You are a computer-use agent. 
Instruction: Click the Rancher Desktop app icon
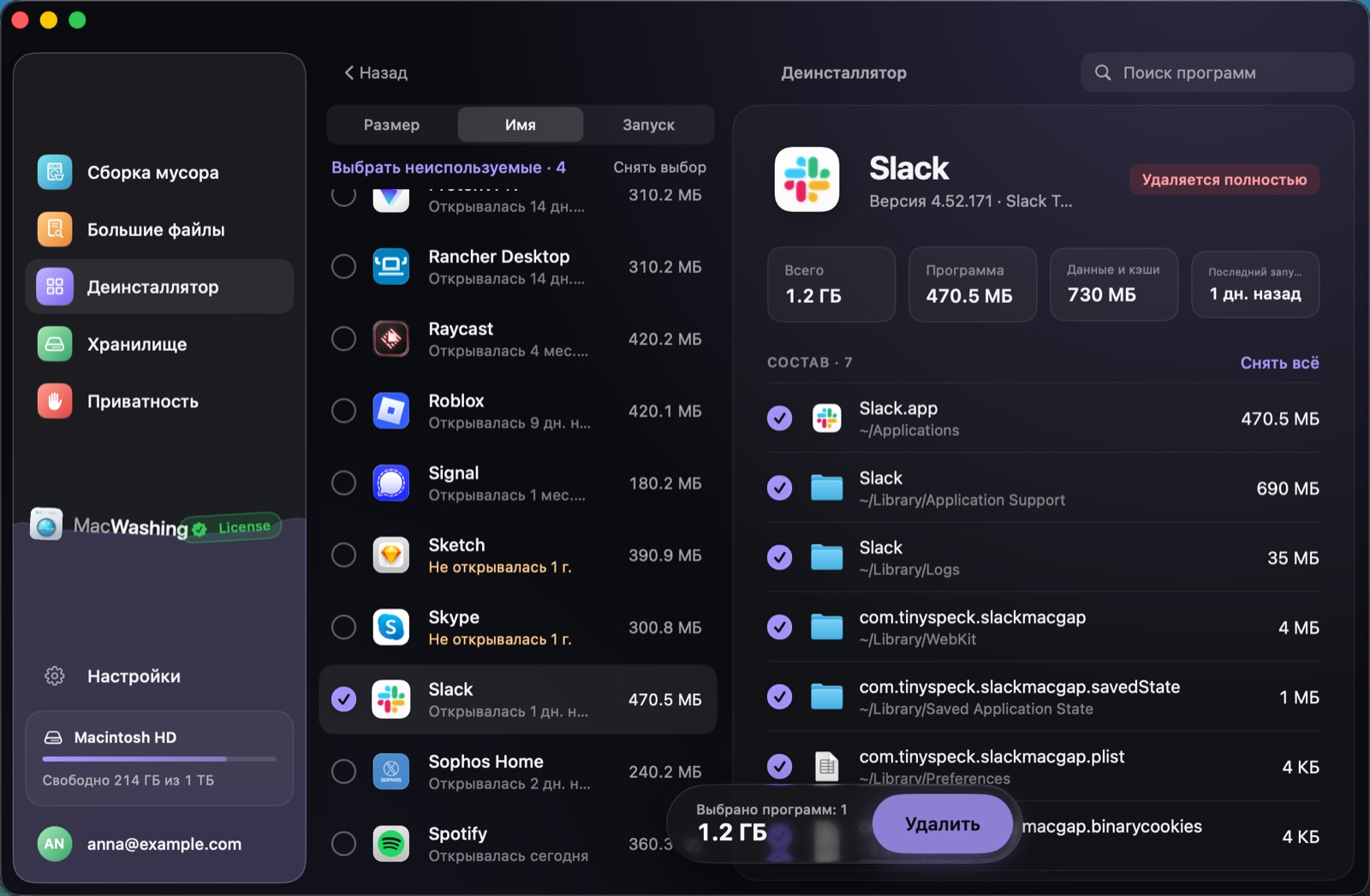pos(391,267)
